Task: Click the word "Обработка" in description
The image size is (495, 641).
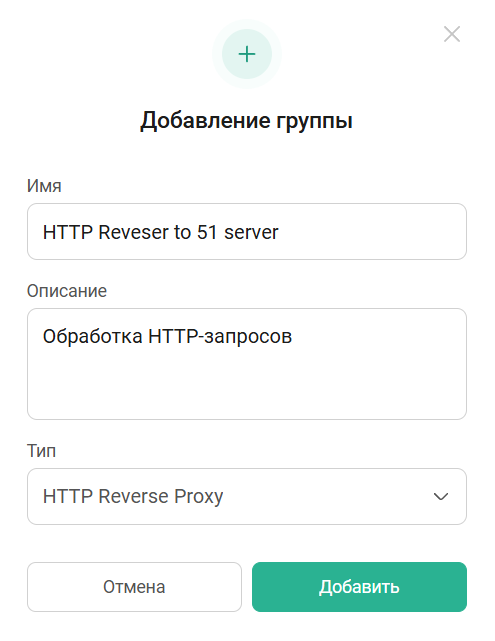Action: [x=93, y=337]
